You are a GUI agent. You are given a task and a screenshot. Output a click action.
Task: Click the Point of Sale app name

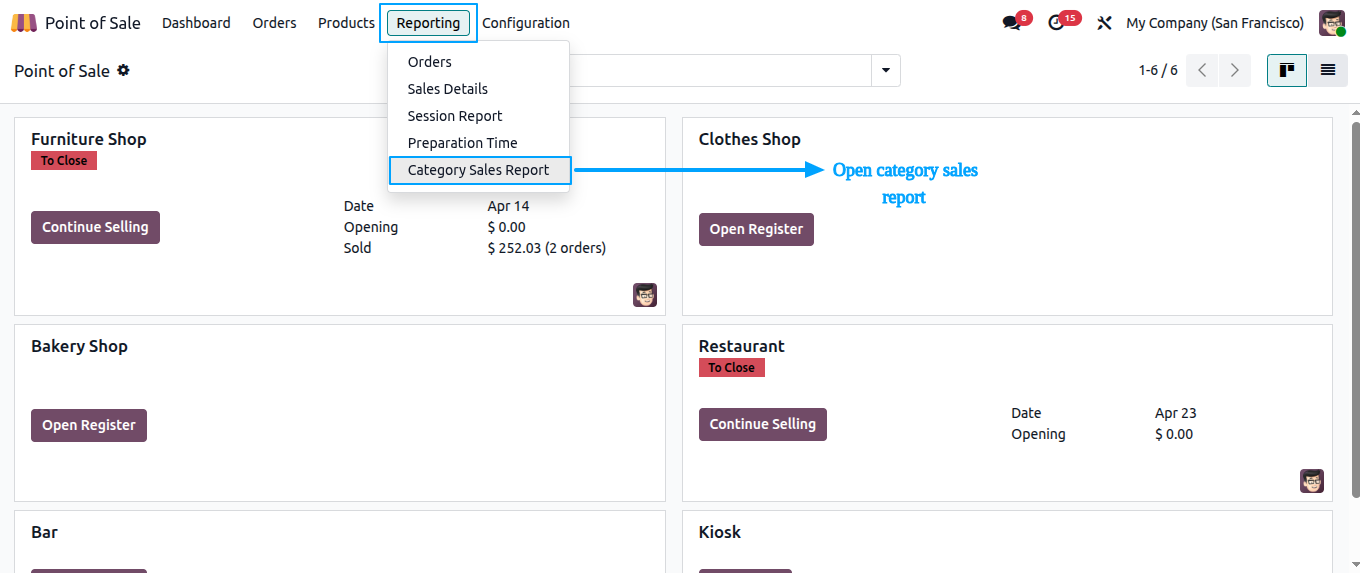(x=93, y=23)
